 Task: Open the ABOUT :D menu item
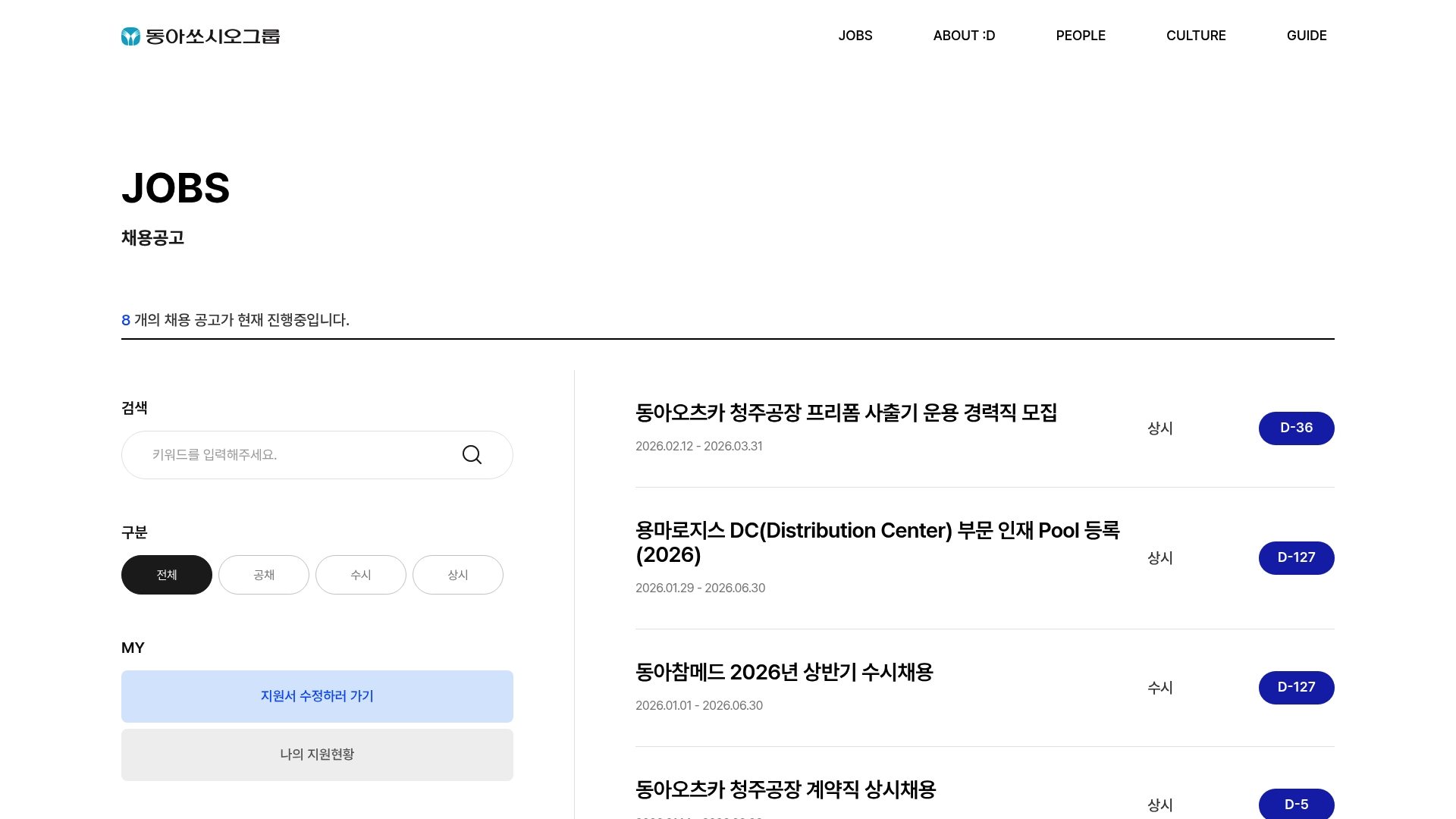point(963,35)
